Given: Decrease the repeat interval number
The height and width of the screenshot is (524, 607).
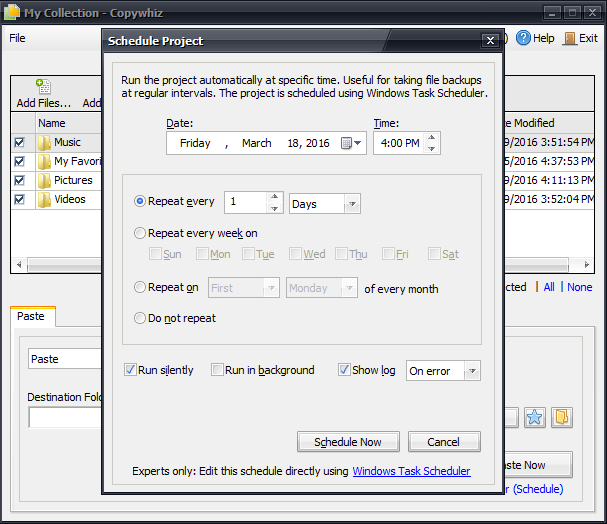Looking at the screenshot, I should click(274, 208).
